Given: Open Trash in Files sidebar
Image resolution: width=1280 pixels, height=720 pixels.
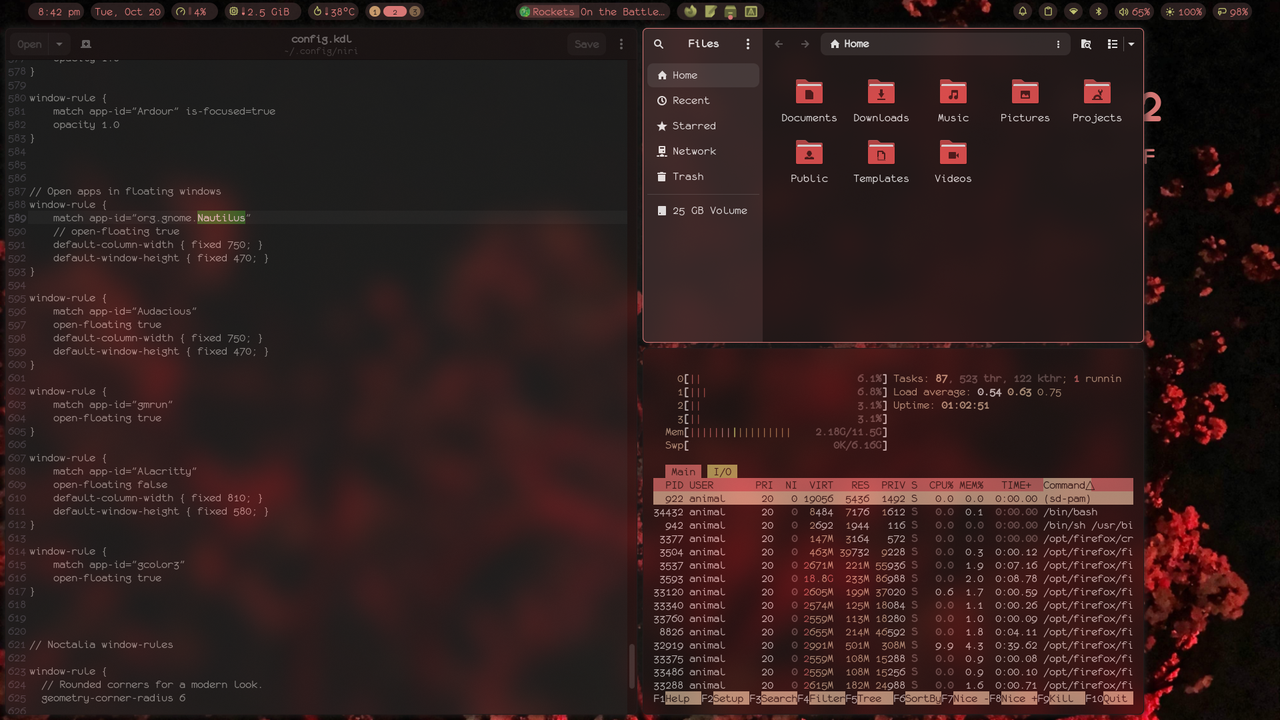Looking at the screenshot, I should point(703,176).
